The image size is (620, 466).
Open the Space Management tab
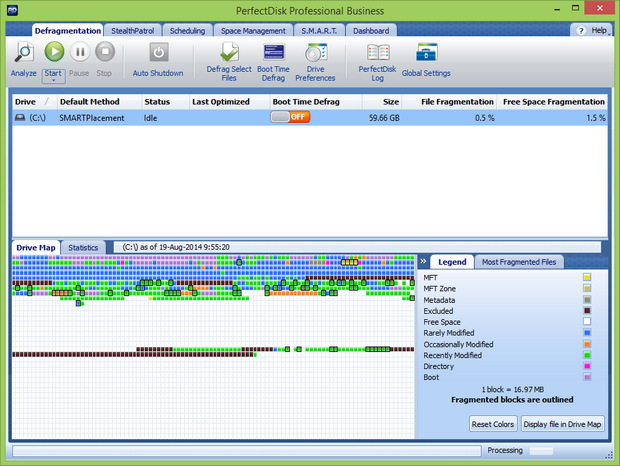point(253,31)
